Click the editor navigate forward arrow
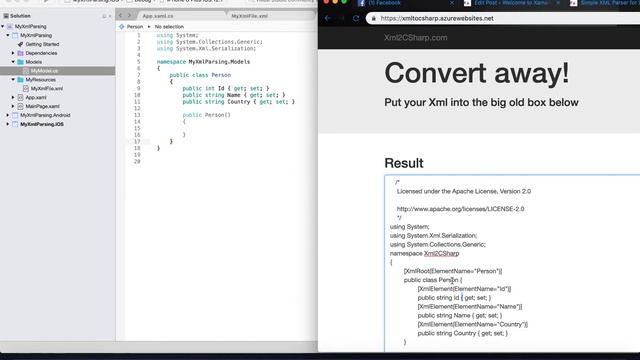The height and width of the screenshot is (360, 640). pyautogui.click(x=129, y=16)
